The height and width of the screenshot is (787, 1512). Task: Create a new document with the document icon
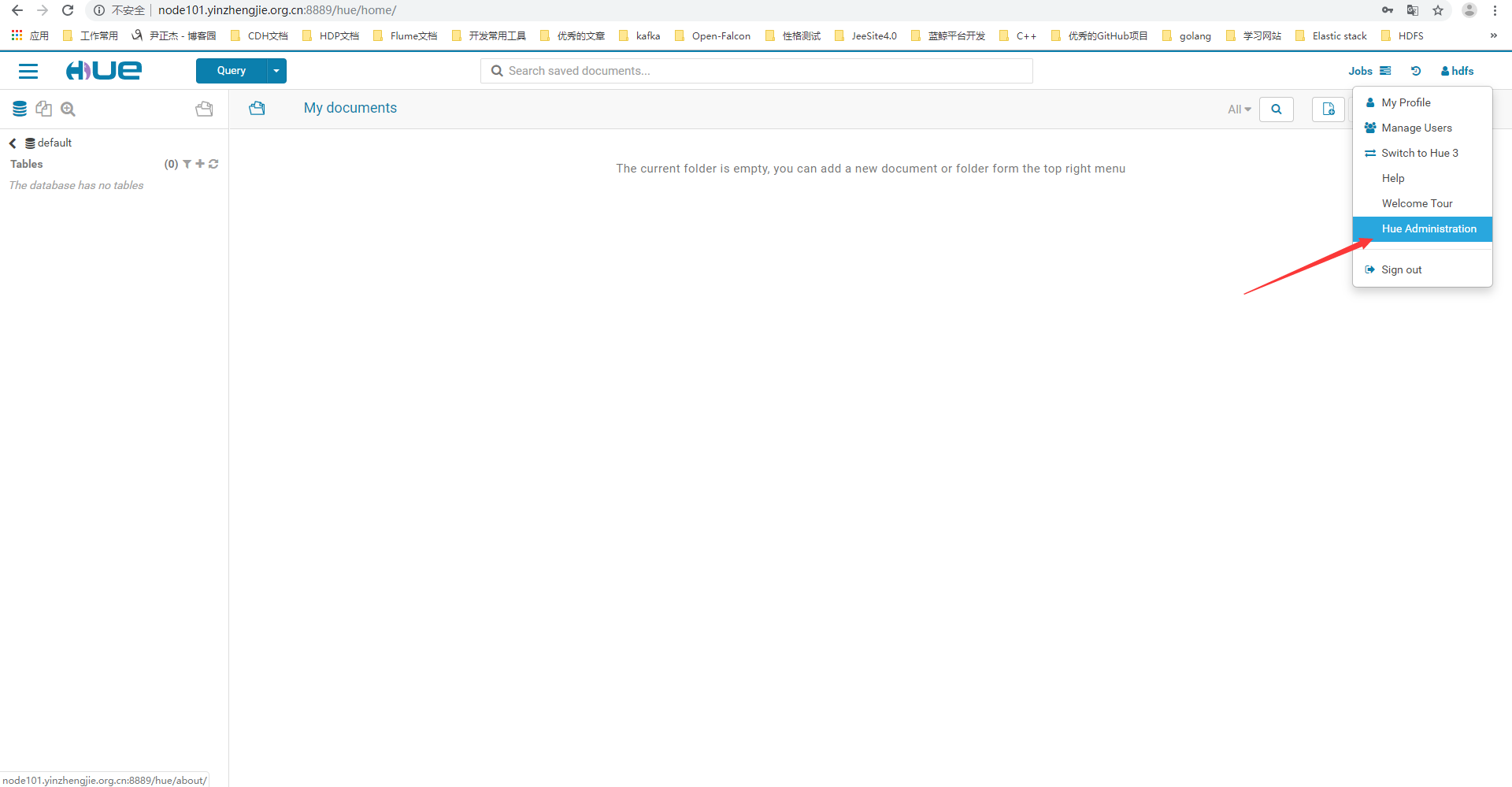point(1329,110)
